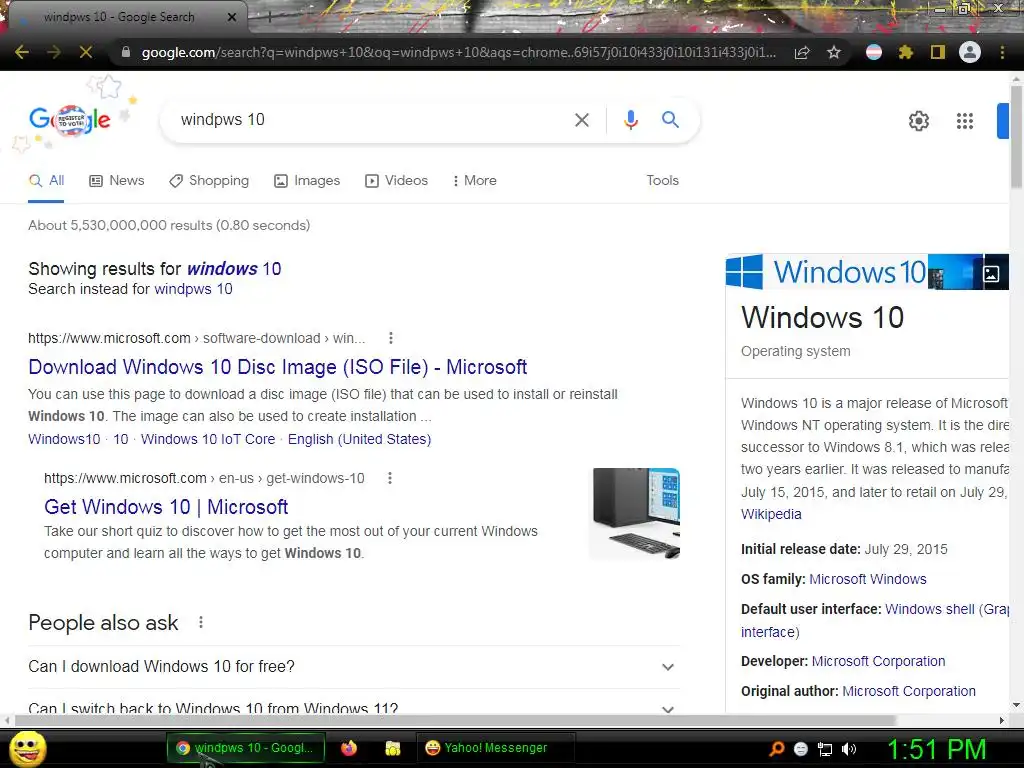Share this page icon in address bar
The height and width of the screenshot is (768, 1024).
coord(802,52)
